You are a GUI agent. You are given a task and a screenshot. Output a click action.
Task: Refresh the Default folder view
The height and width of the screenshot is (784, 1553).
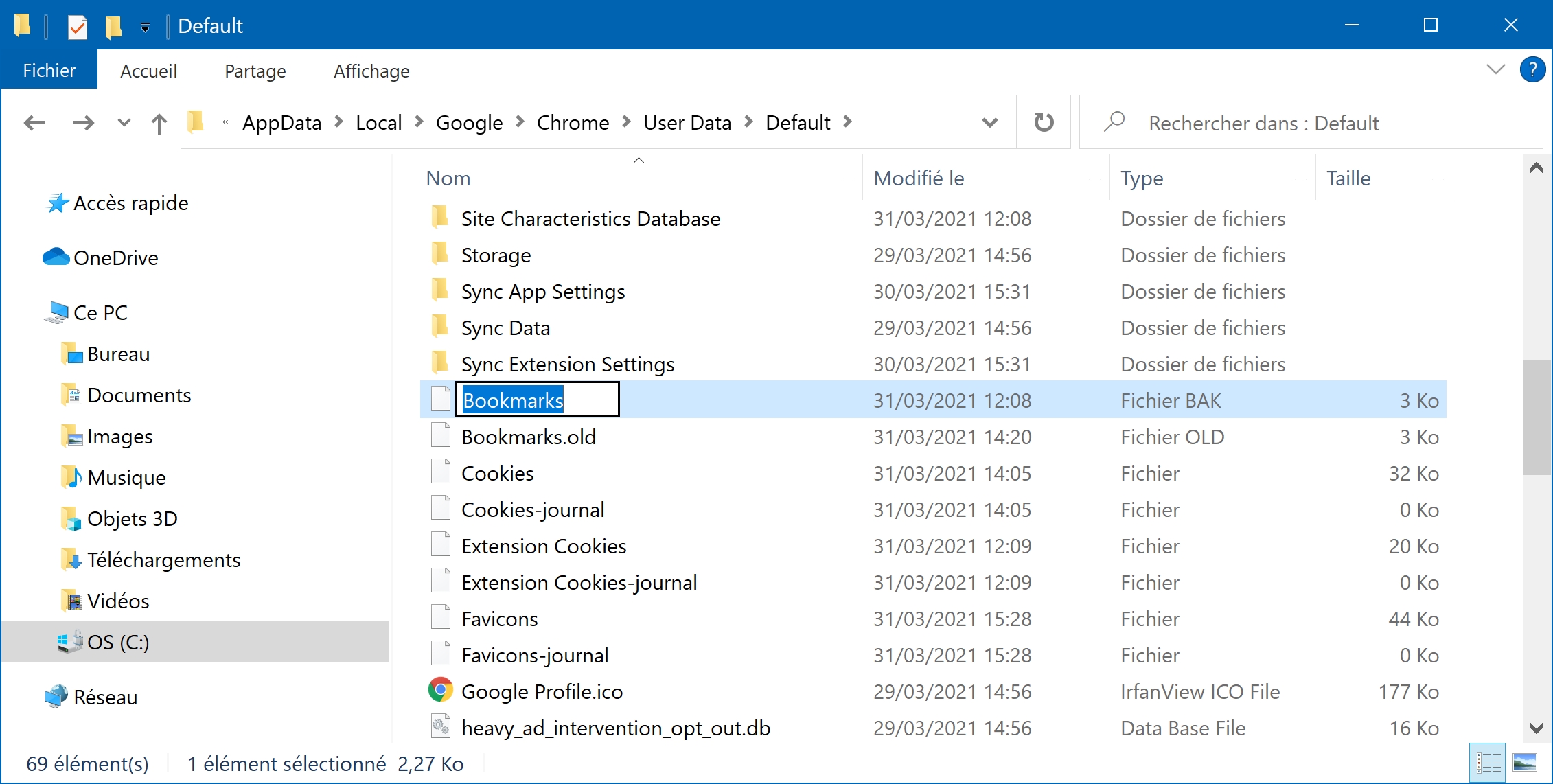pos(1044,122)
